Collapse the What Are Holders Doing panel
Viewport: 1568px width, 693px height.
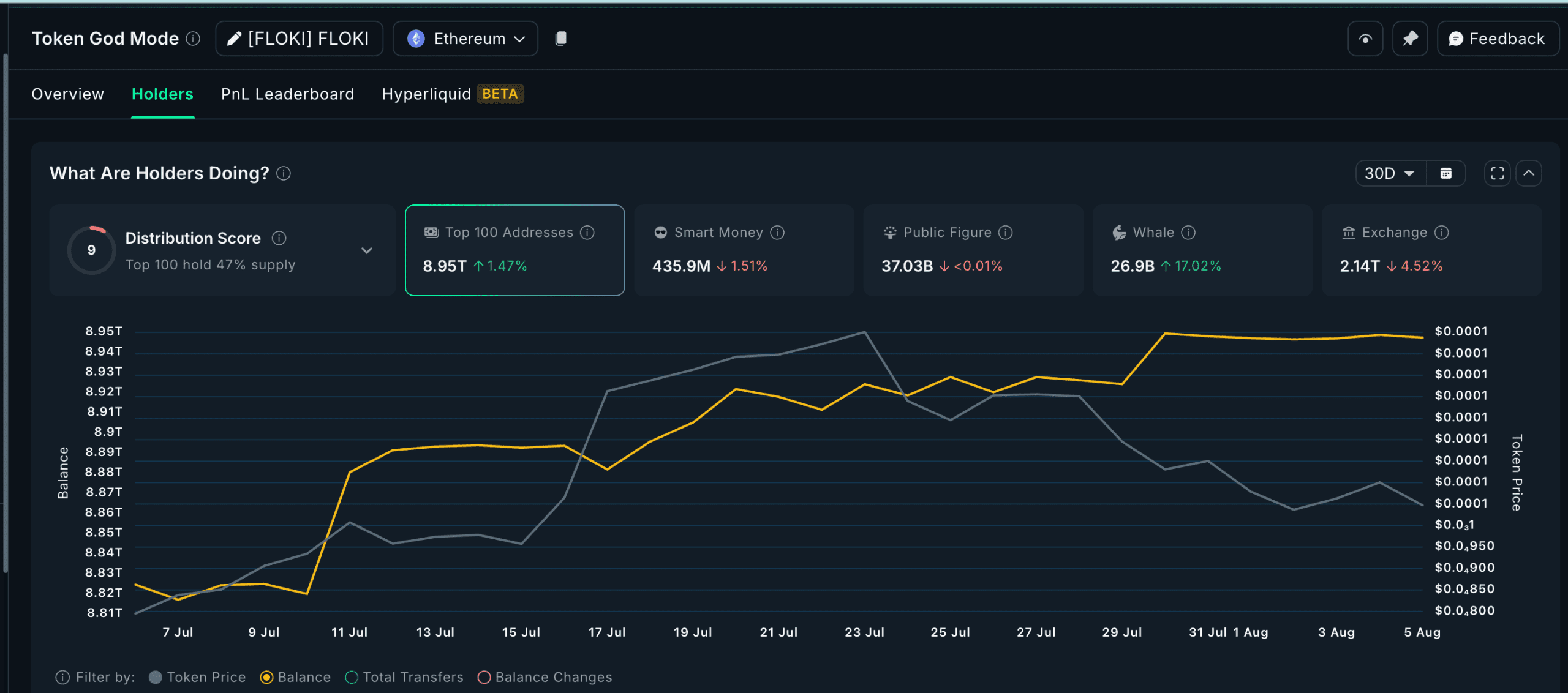click(1529, 173)
